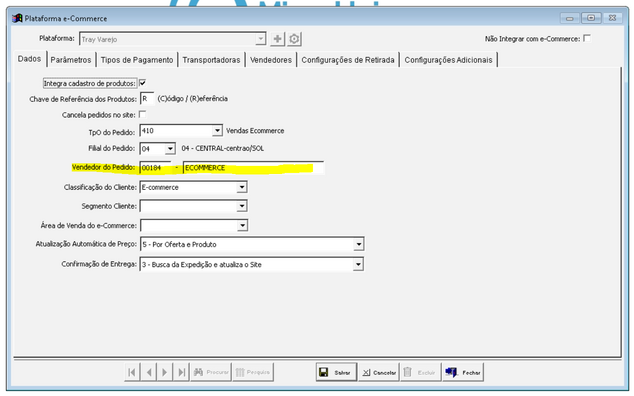Expand the TpO do Pedido dropdown
The height and width of the screenshot is (396, 634).
pos(217,131)
